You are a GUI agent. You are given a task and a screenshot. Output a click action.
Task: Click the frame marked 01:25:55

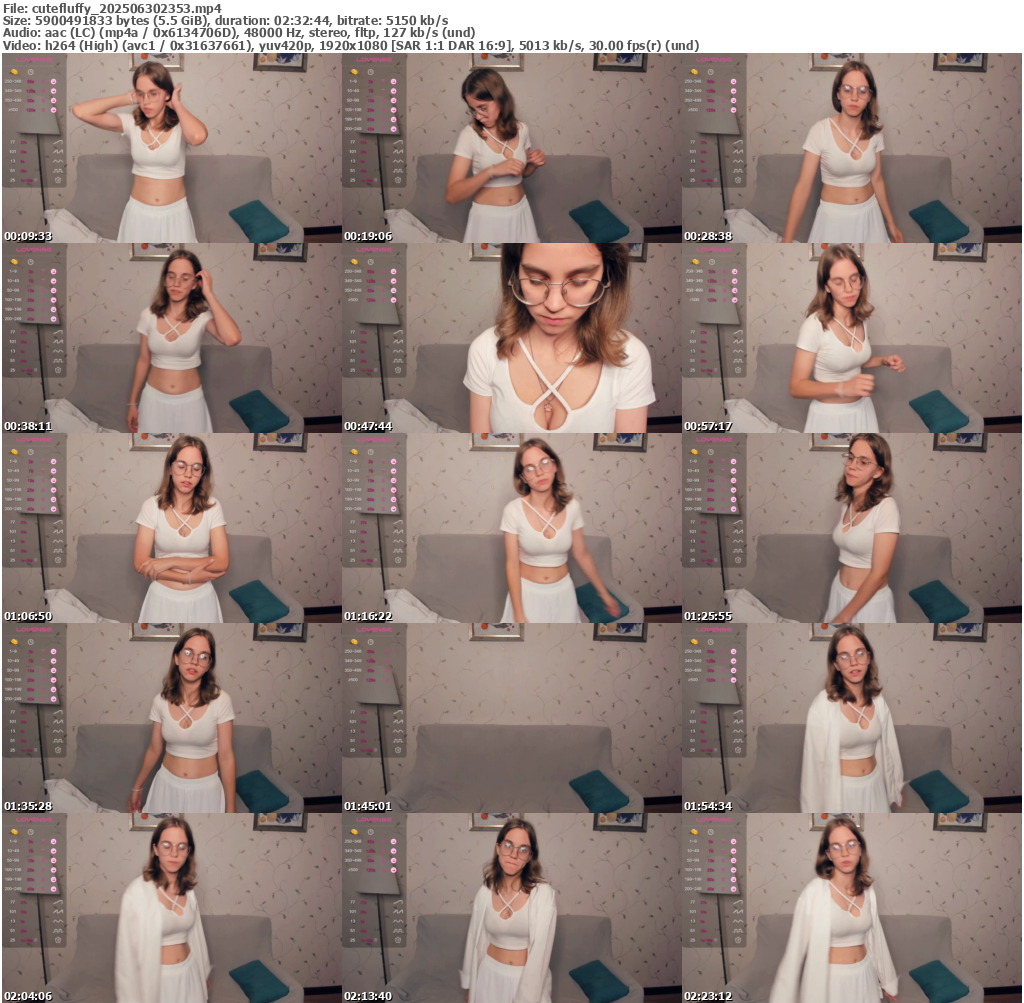[x=851, y=528]
